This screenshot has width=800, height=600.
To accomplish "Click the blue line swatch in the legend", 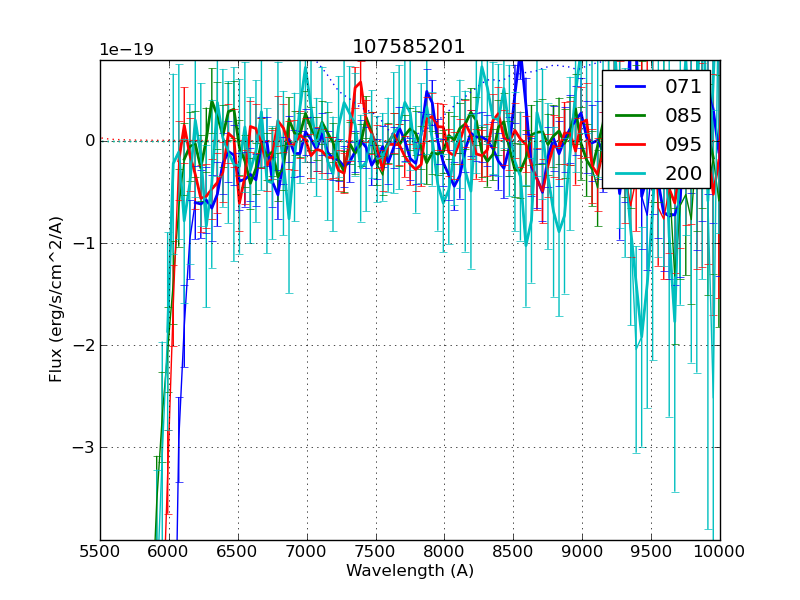I will coord(631,87).
